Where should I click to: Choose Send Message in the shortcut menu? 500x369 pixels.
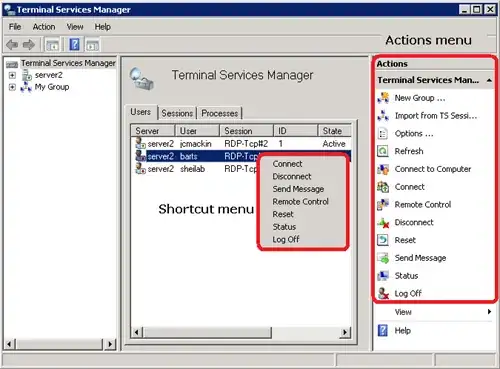[298, 189]
